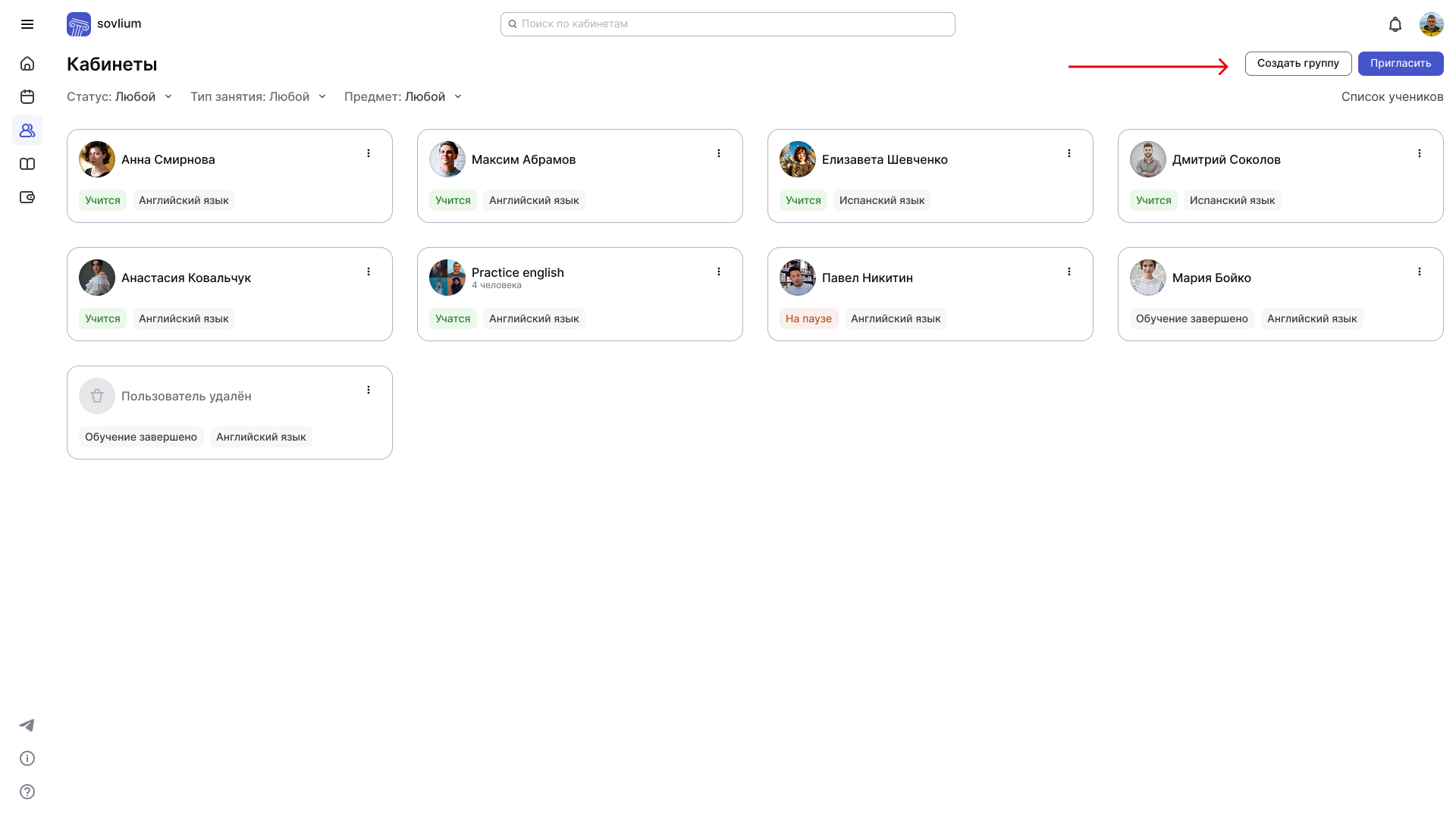Go to Home via sidebar house icon

click(27, 64)
